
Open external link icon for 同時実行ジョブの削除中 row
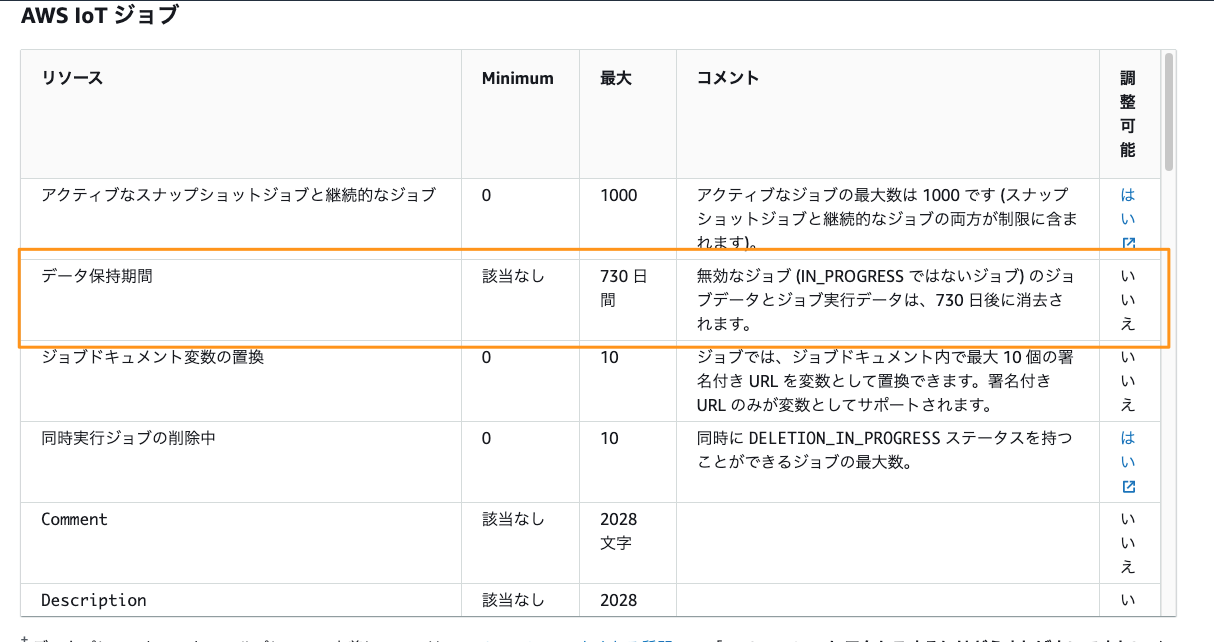point(1129,486)
